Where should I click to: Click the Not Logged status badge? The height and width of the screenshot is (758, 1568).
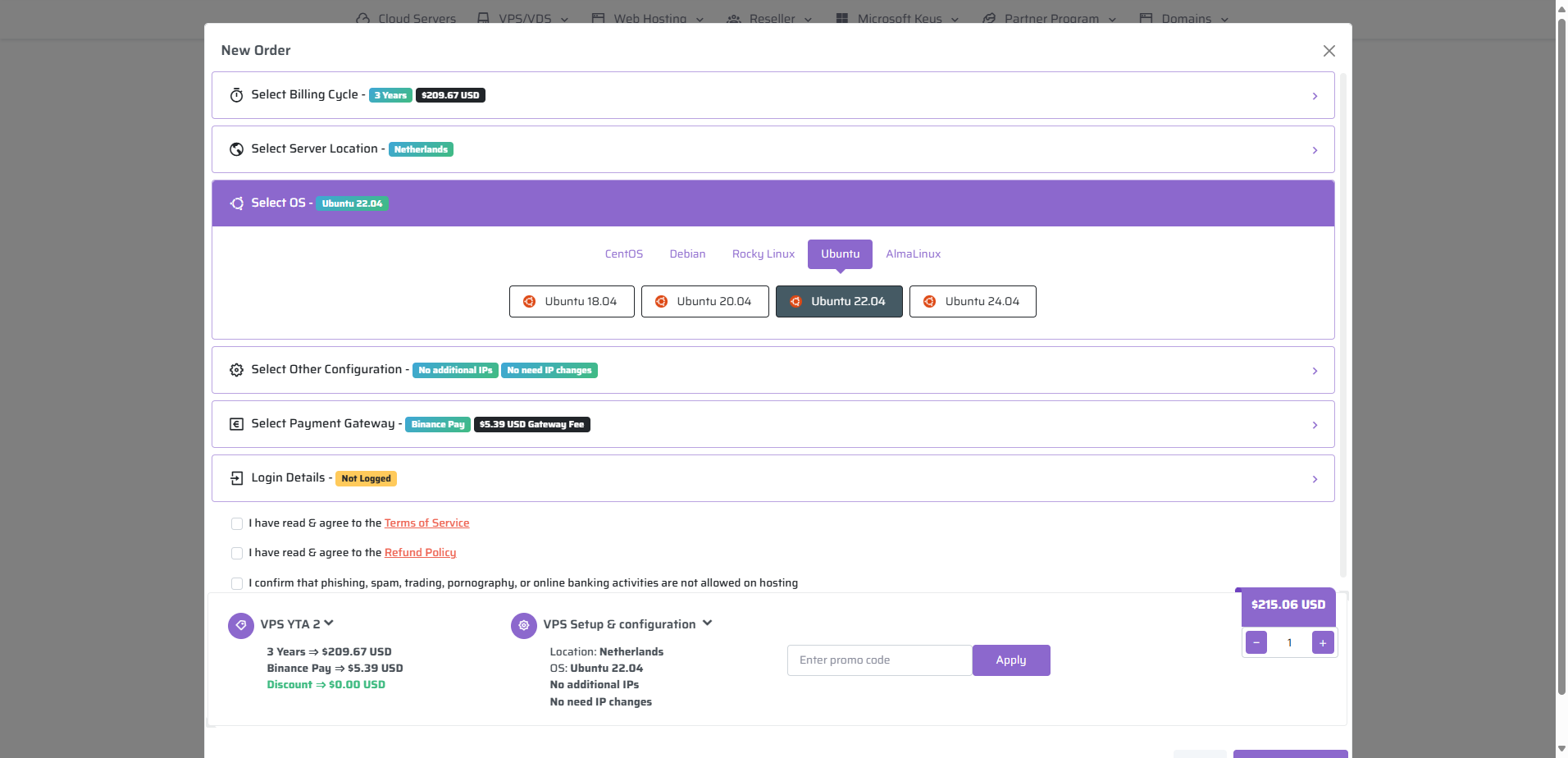366,478
